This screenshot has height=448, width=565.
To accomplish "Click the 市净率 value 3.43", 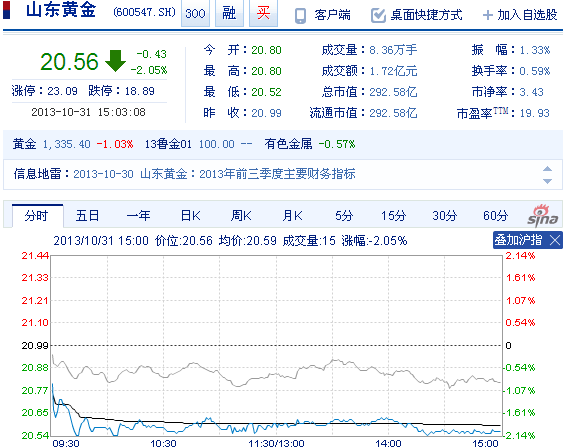I will point(531,92).
